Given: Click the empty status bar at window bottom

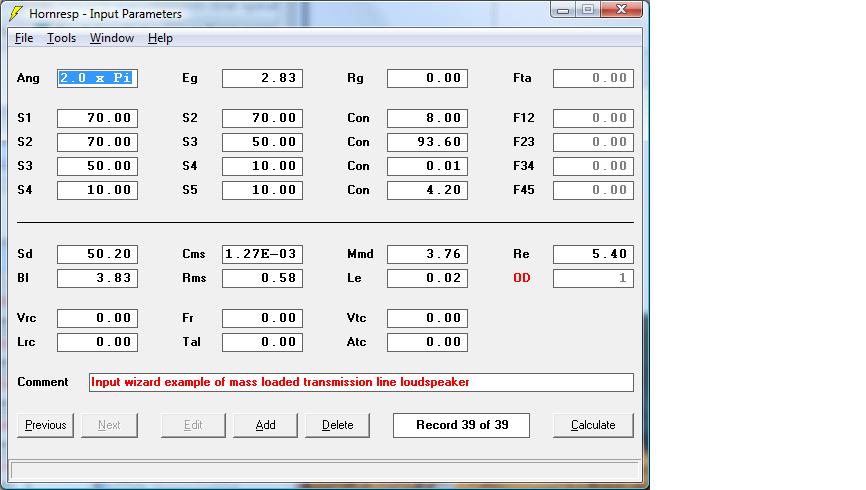Looking at the screenshot, I should tap(325, 471).
